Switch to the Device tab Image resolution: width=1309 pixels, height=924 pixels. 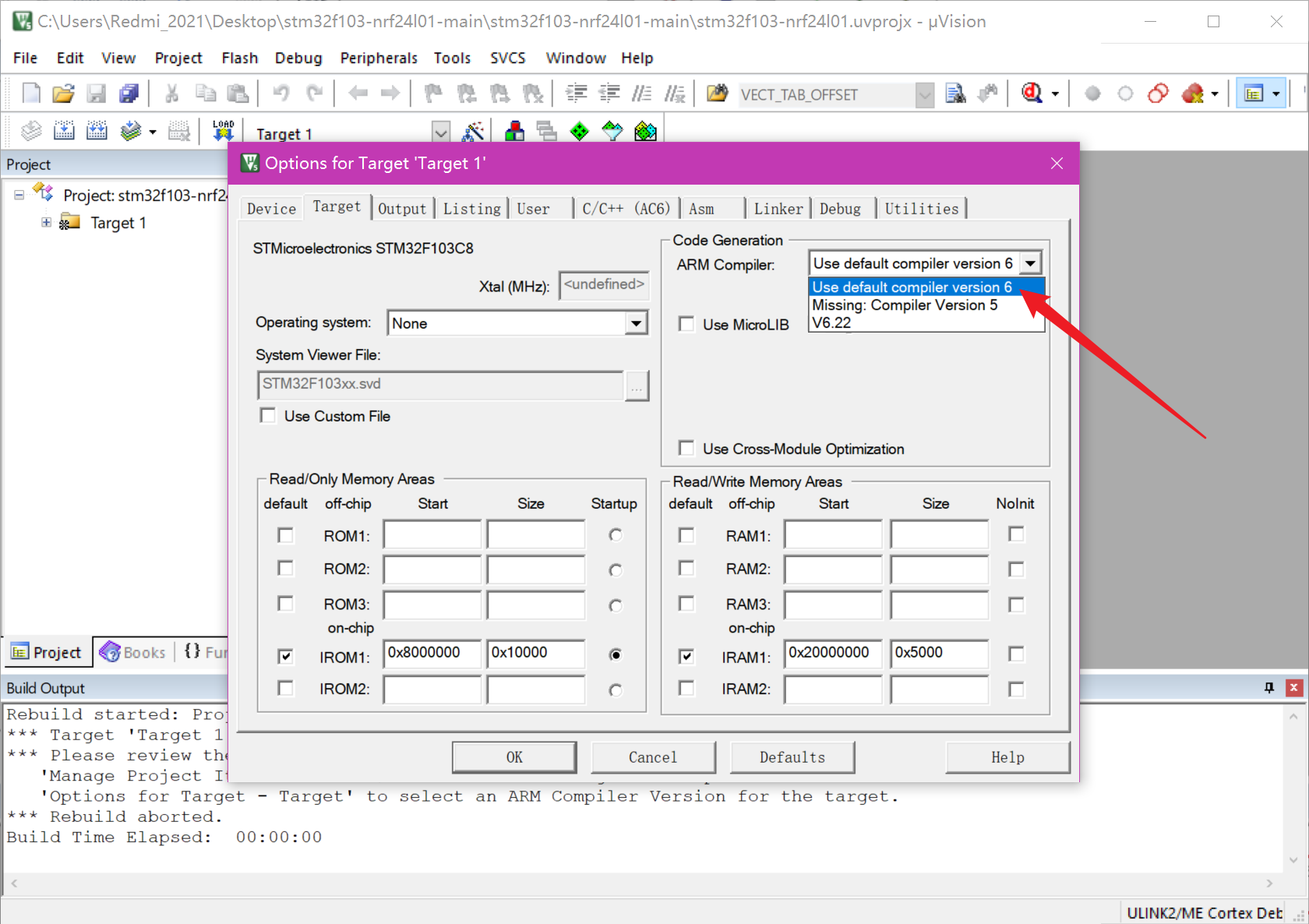click(x=271, y=209)
